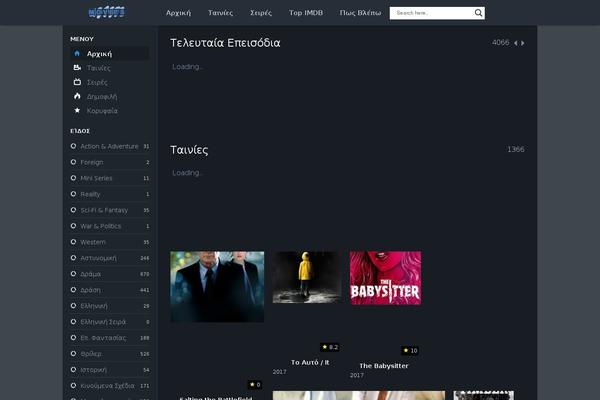Open Top IMDB in the top navigation
This screenshot has width=600, height=400.
[306, 13]
